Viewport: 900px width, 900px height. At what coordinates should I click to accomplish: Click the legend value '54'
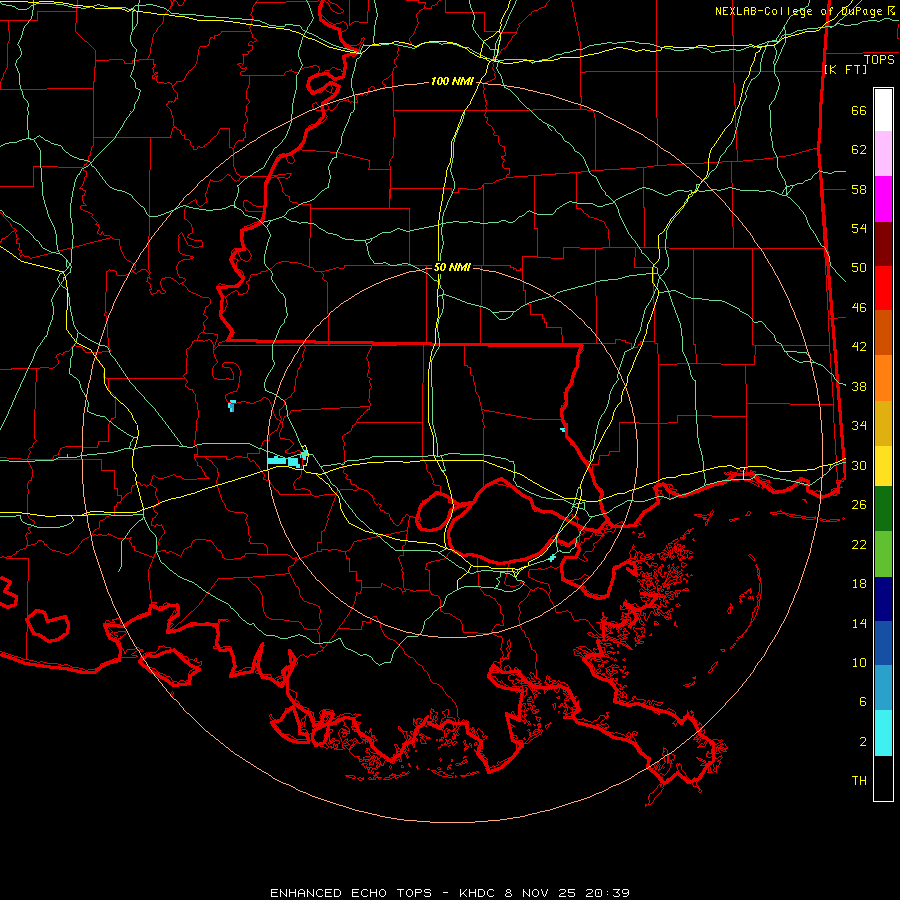859,228
